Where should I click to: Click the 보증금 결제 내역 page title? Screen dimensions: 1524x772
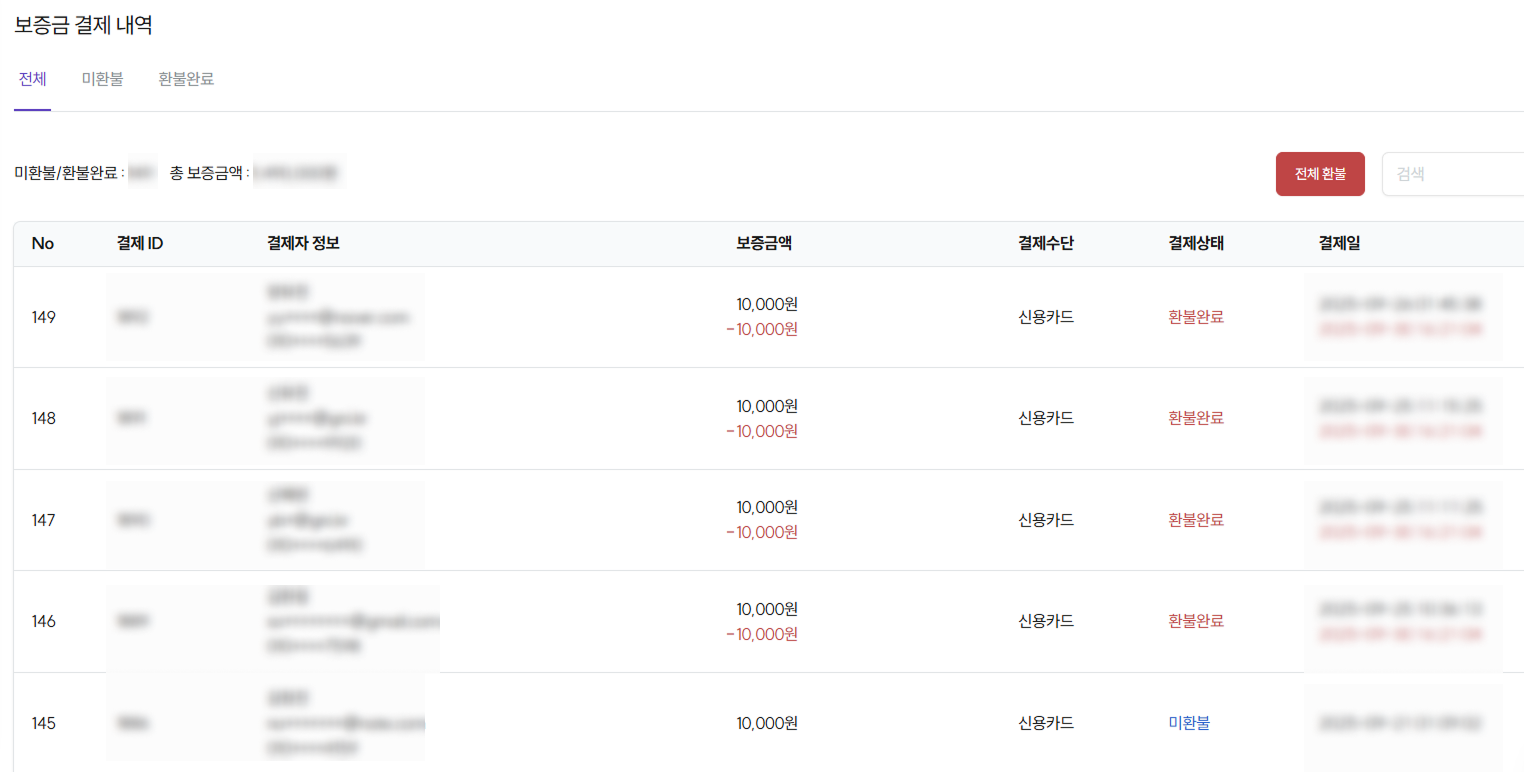point(81,25)
